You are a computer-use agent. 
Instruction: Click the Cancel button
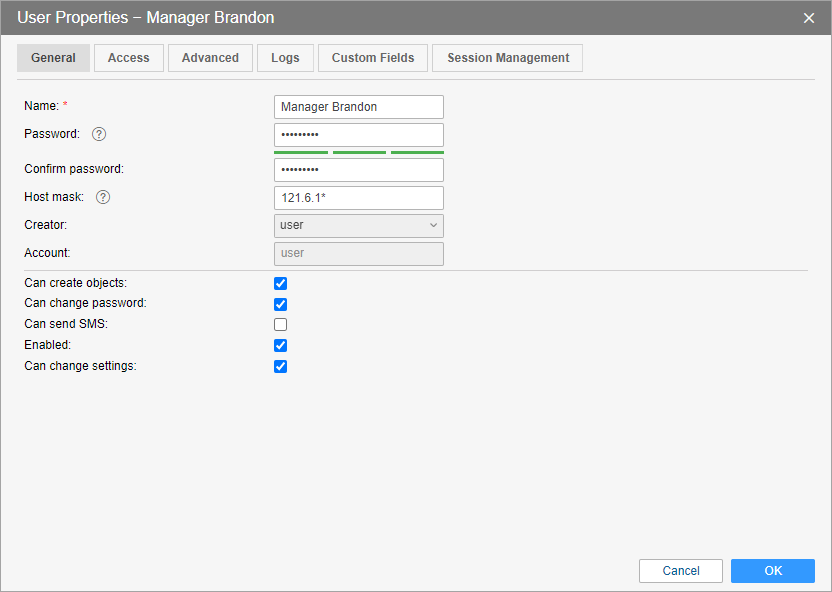click(681, 571)
